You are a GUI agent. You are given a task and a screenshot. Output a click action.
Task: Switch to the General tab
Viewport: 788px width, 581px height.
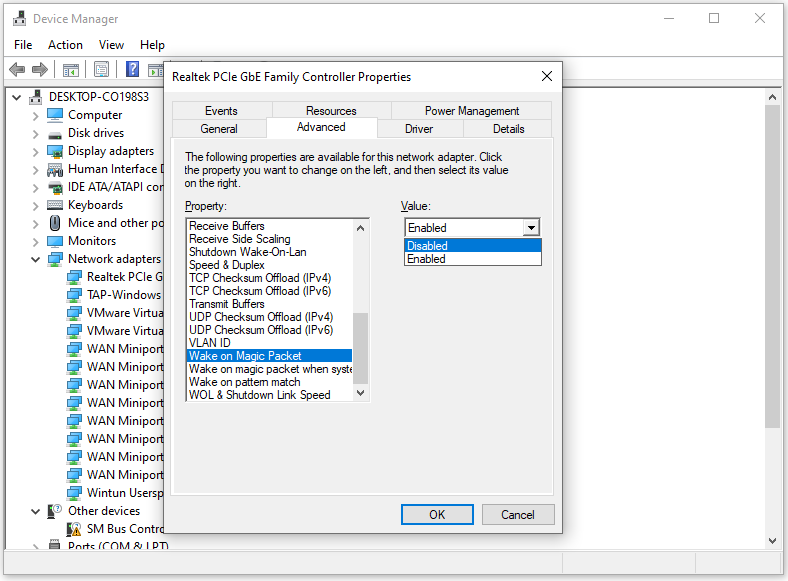click(x=219, y=129)
